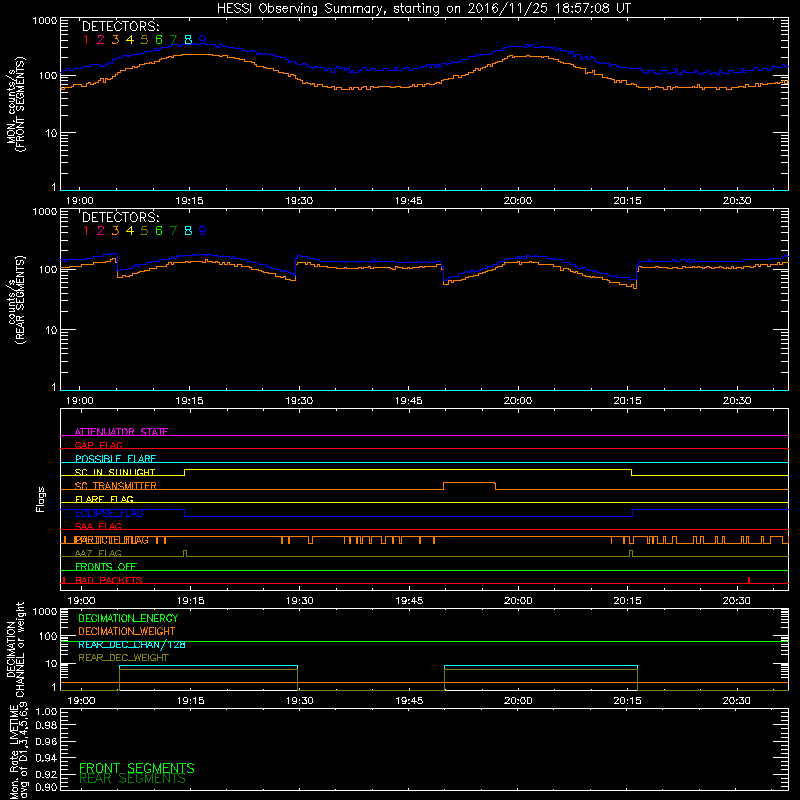Click the SAA FLAG label
The image size is (800, 800).
click(98, 526)
